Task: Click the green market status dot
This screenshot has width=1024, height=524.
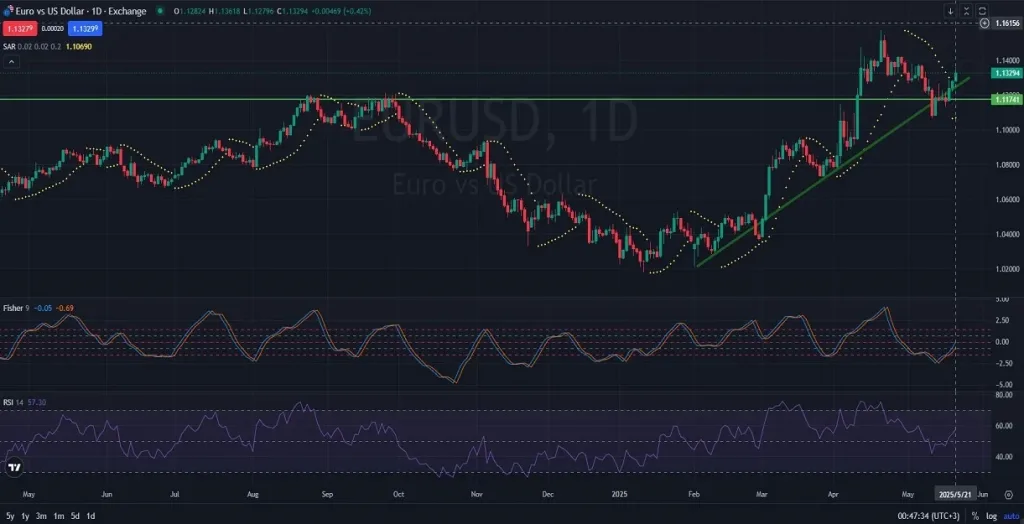Action: 160,11
